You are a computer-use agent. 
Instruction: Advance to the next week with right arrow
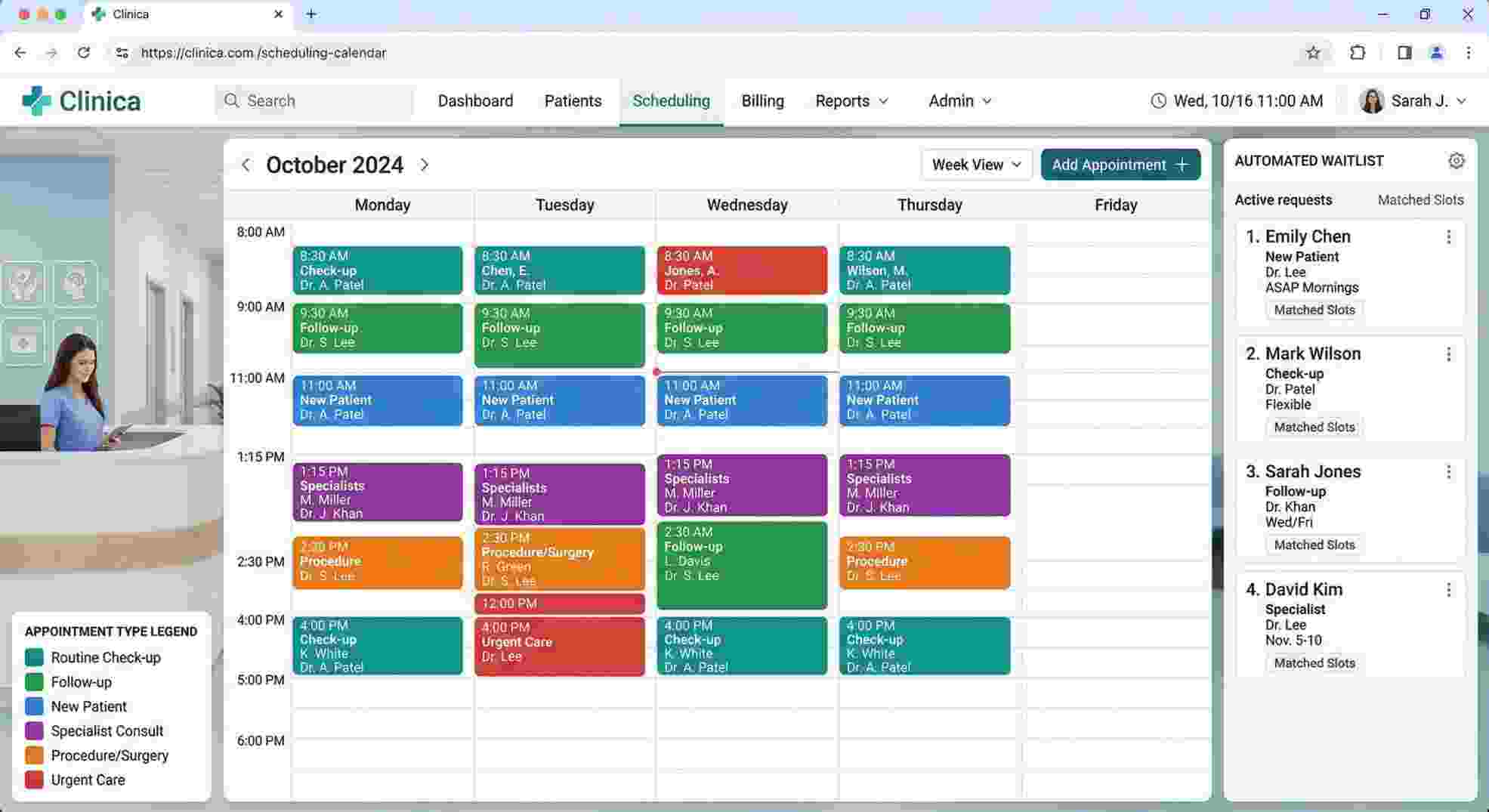[425, 165]
